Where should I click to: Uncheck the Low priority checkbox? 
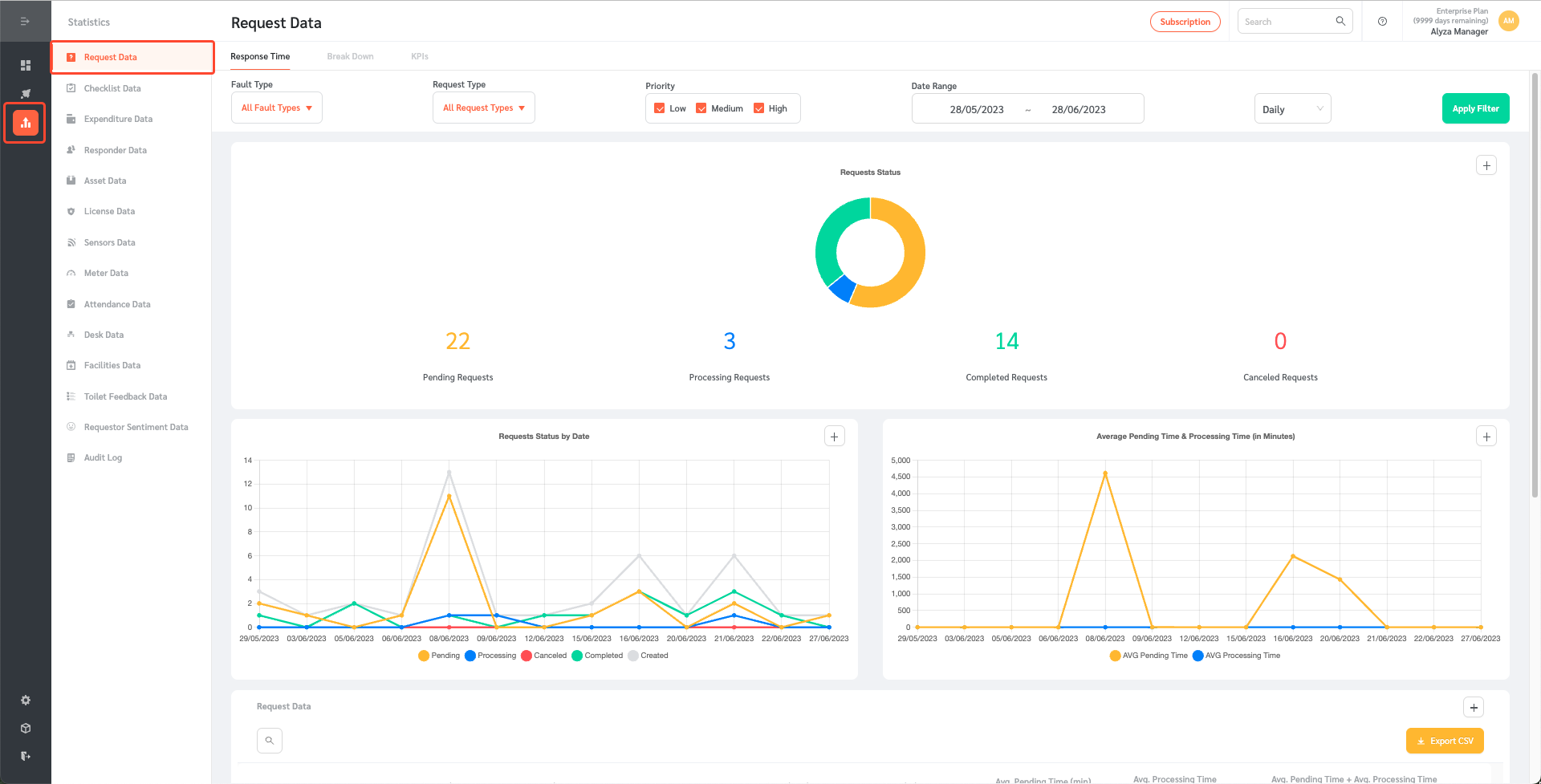coord(659,108)
